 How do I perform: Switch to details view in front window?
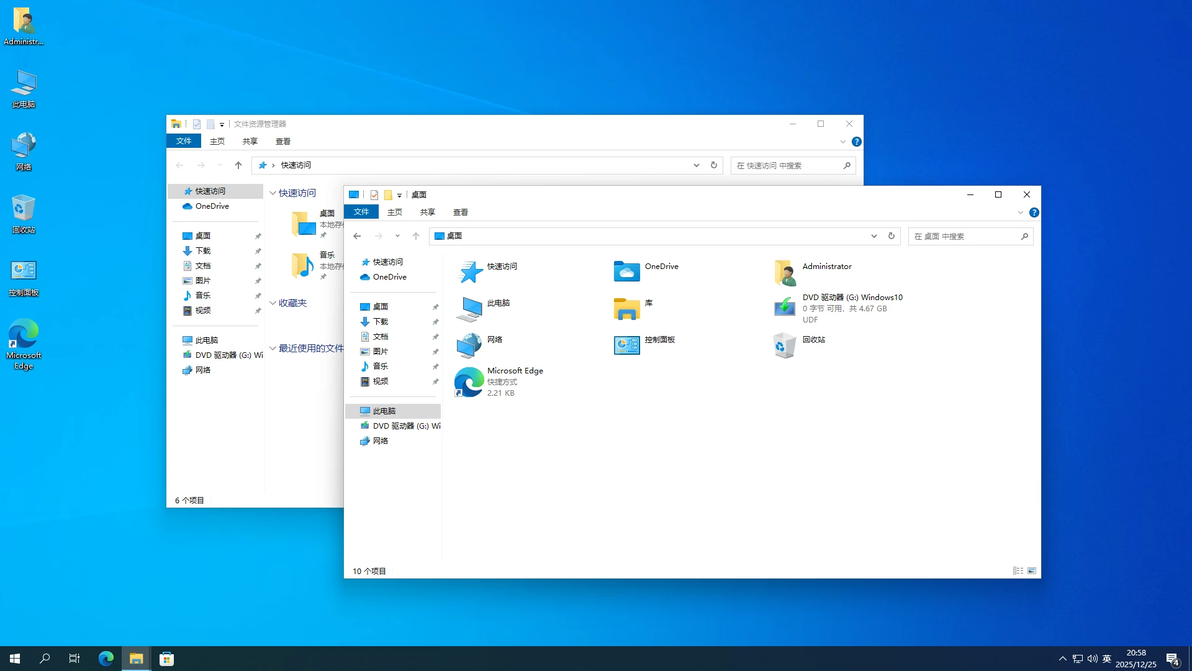click(1018, 571)
